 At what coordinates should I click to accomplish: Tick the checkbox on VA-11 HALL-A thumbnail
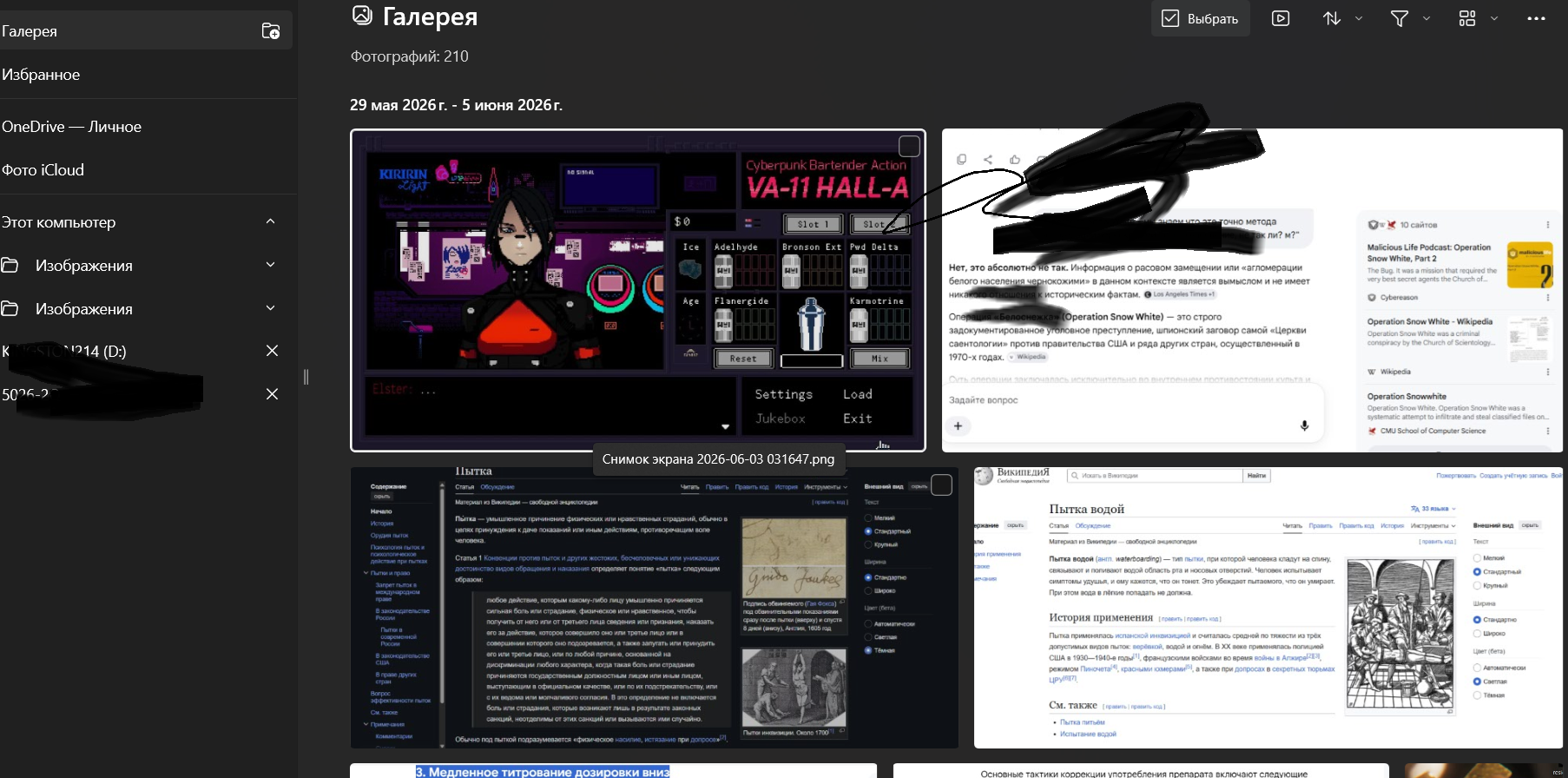[x=909, y=146]
